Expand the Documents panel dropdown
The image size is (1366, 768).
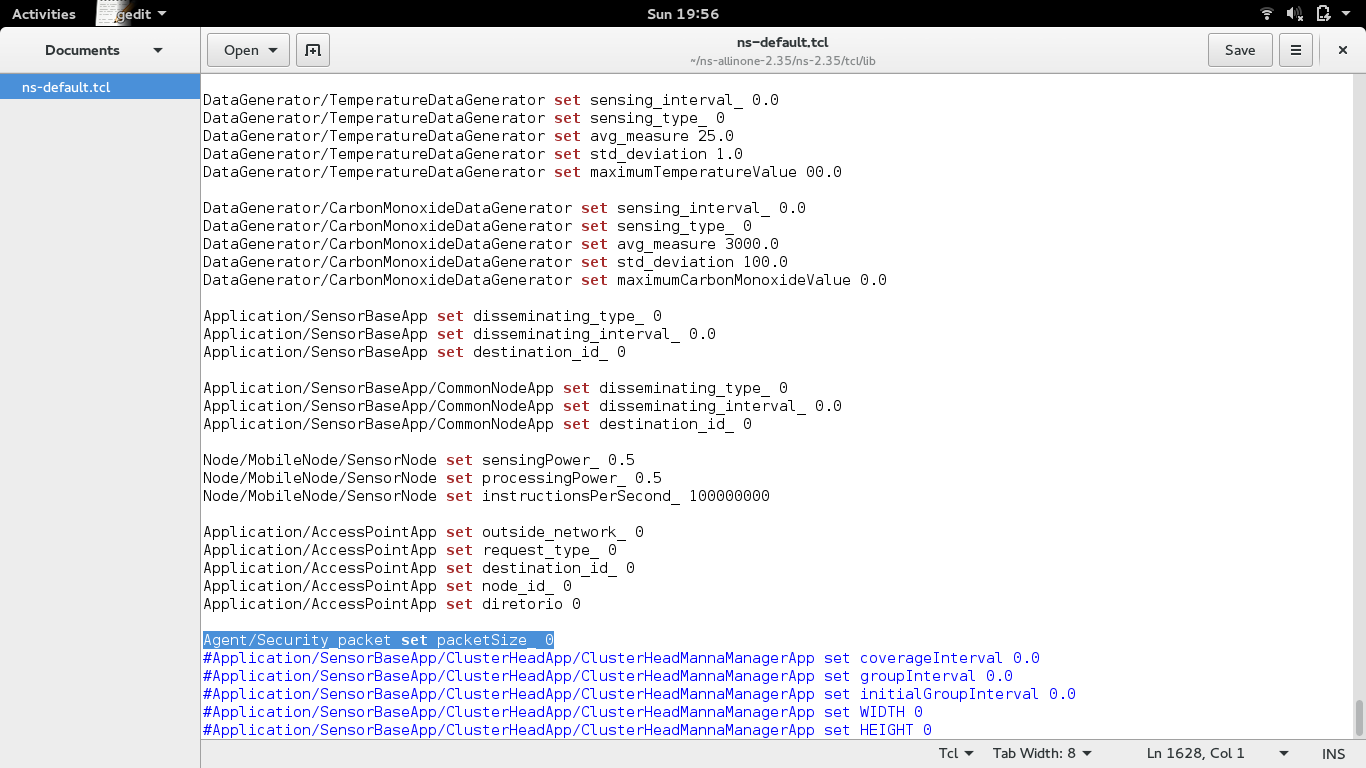pyautogui.click(x=157, y=50)
